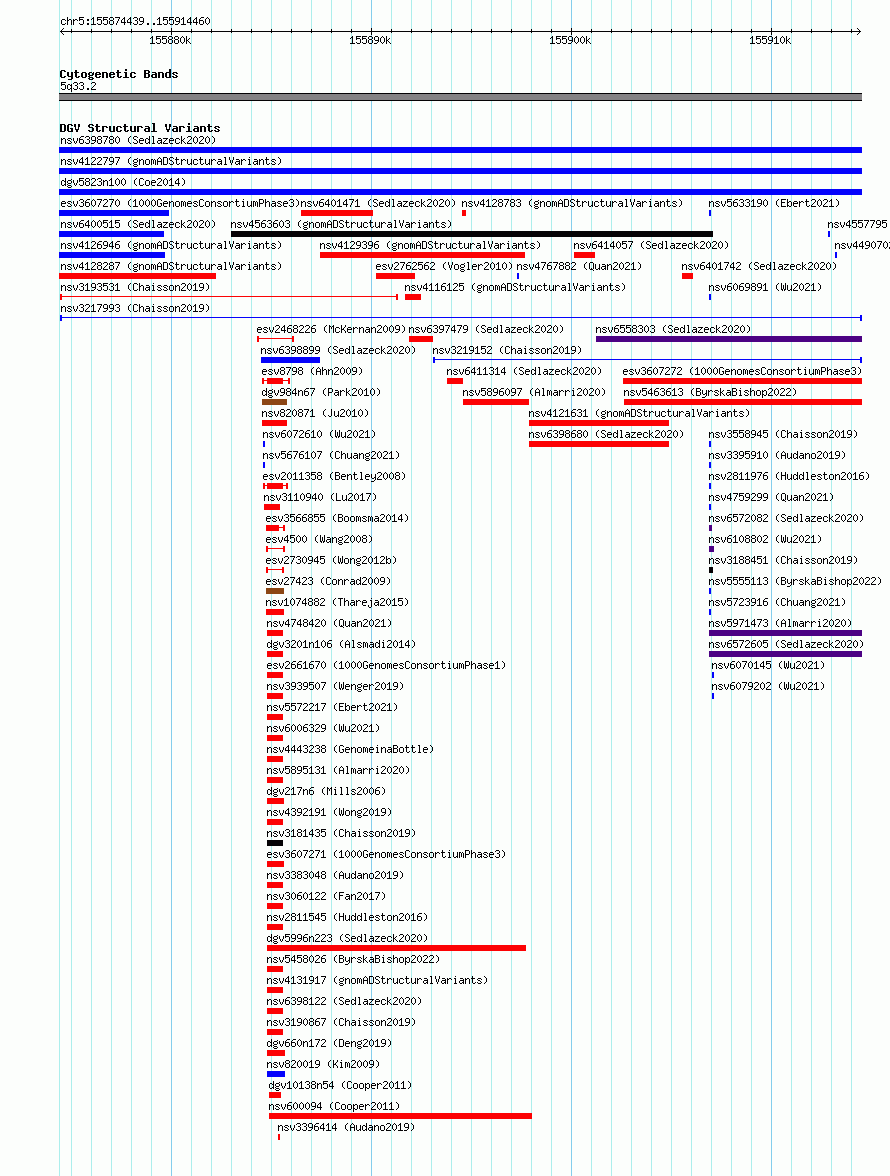890x1176 pixels.
Task: Click nsv5971473 (Almarri2020) label
Action: tap(780, 623)
